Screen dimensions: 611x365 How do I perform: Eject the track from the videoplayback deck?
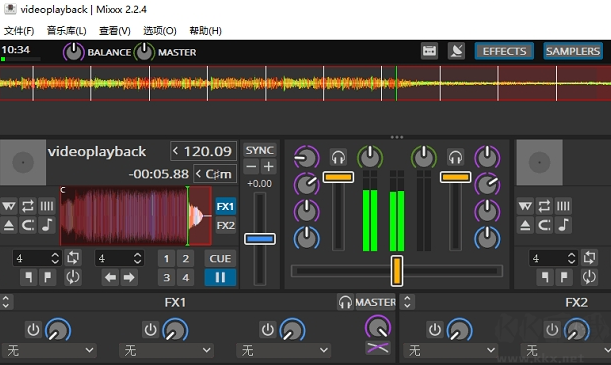9,225
